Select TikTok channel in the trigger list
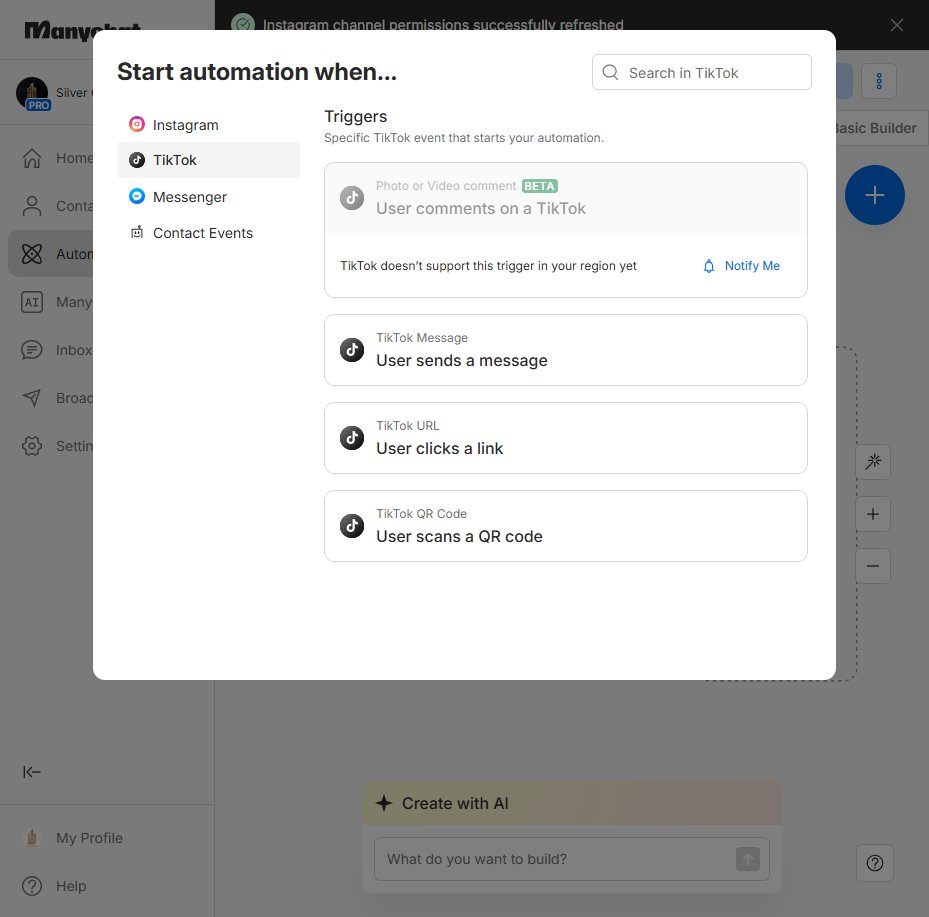929x917 pixels. point(208,160)
